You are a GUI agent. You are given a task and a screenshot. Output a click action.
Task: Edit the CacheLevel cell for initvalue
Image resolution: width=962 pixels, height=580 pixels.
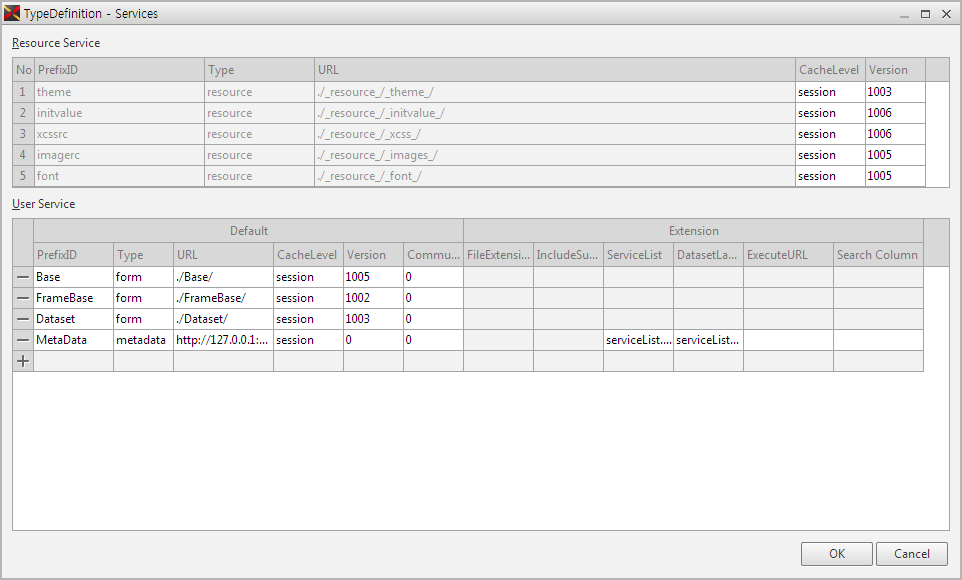point(830,113)
